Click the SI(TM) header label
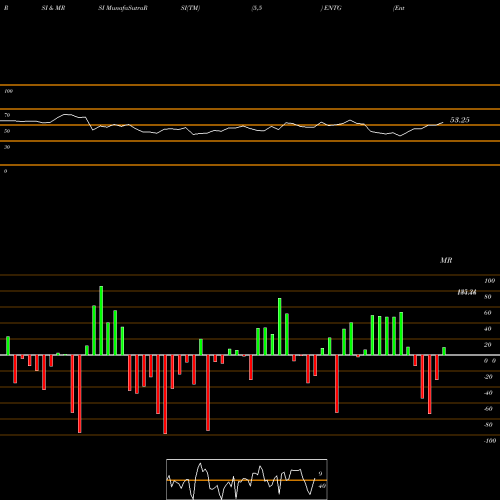 point(191,8)
